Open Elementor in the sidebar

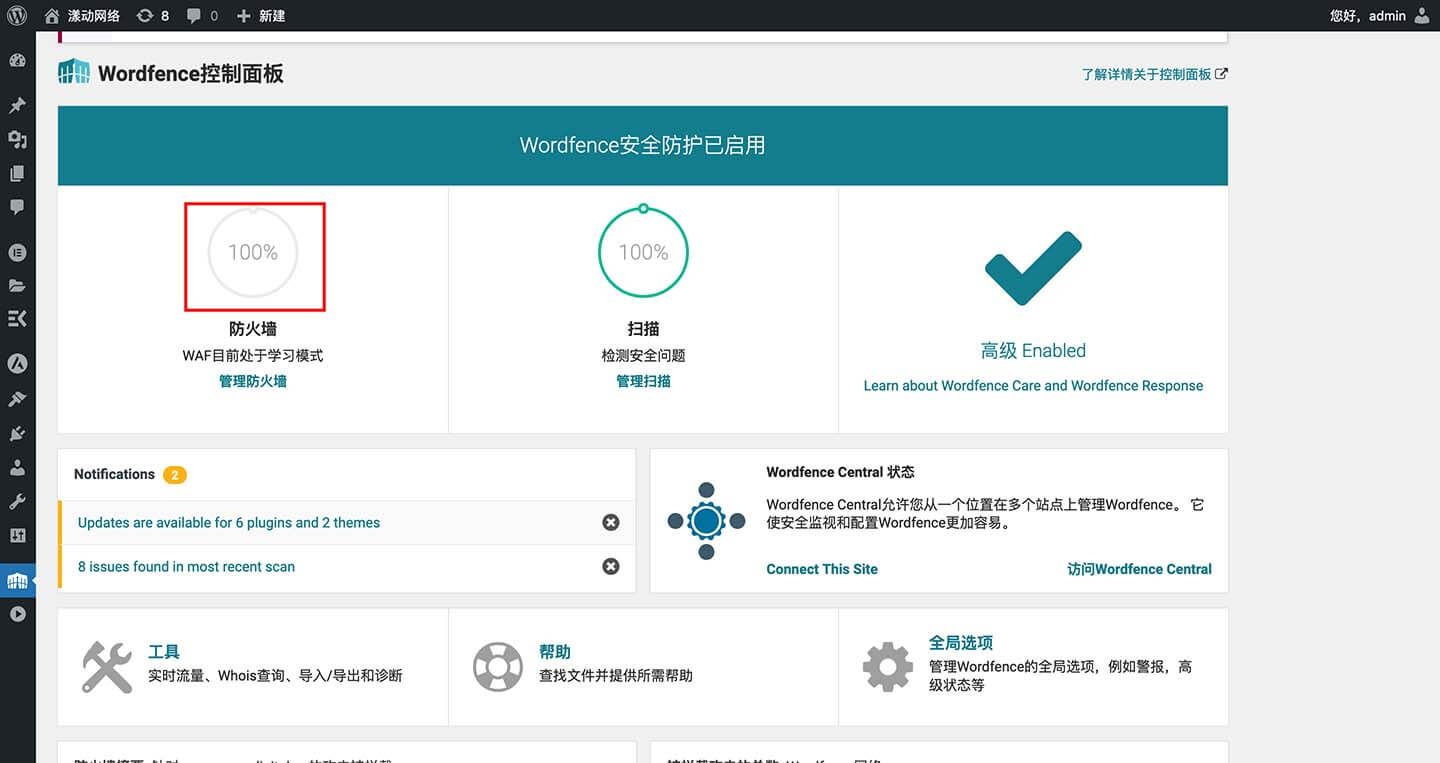tap(17, 252)
